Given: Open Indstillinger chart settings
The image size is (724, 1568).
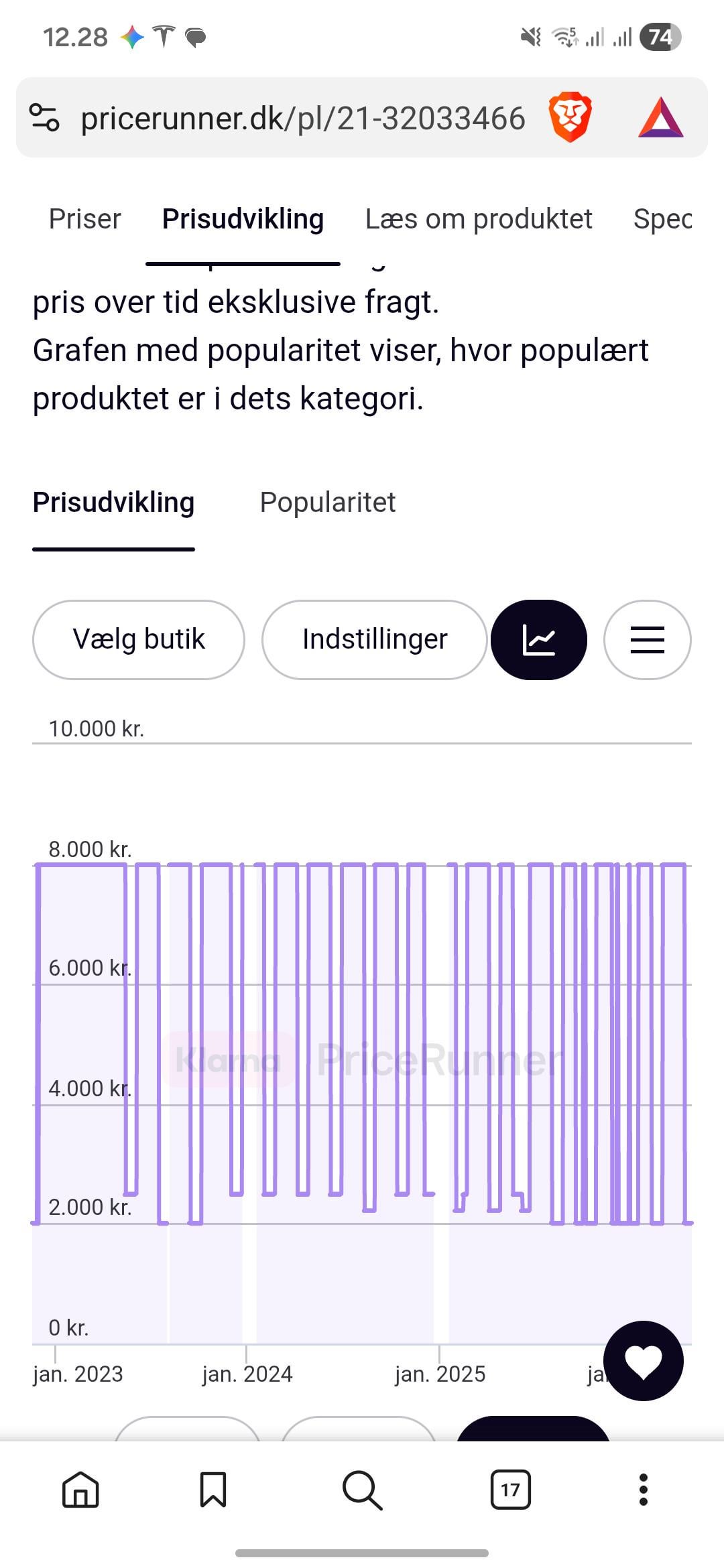Looking at the screenshot, I should [374, 639].
